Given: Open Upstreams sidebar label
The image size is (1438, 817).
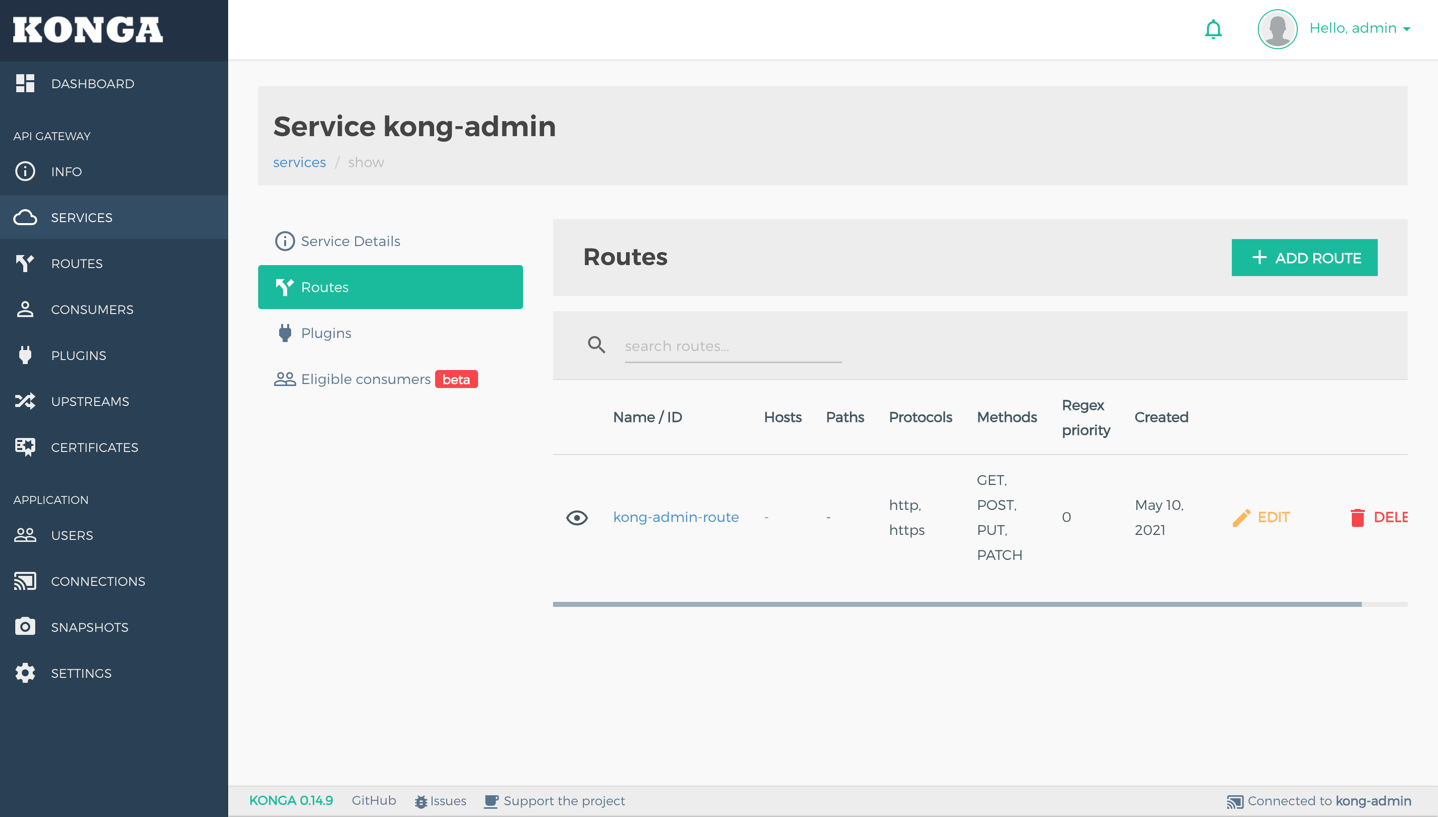Looking at the screenshot, I should (90, 402).
